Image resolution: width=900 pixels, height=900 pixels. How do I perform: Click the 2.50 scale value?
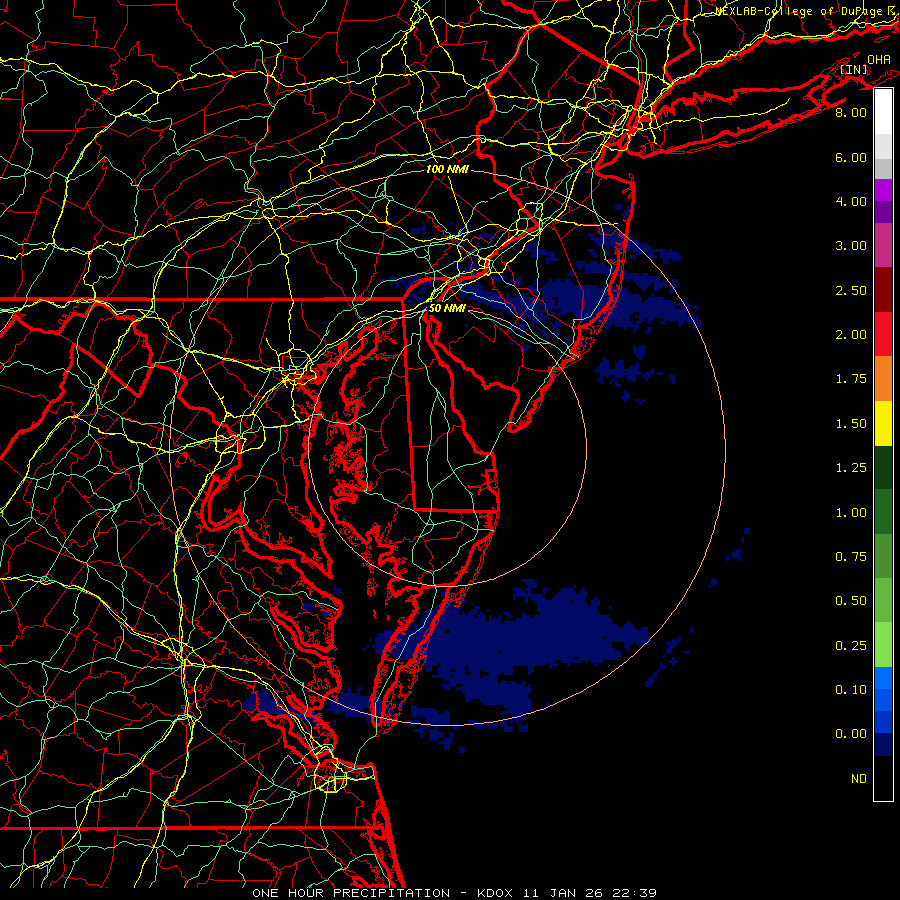coord(851,290)
